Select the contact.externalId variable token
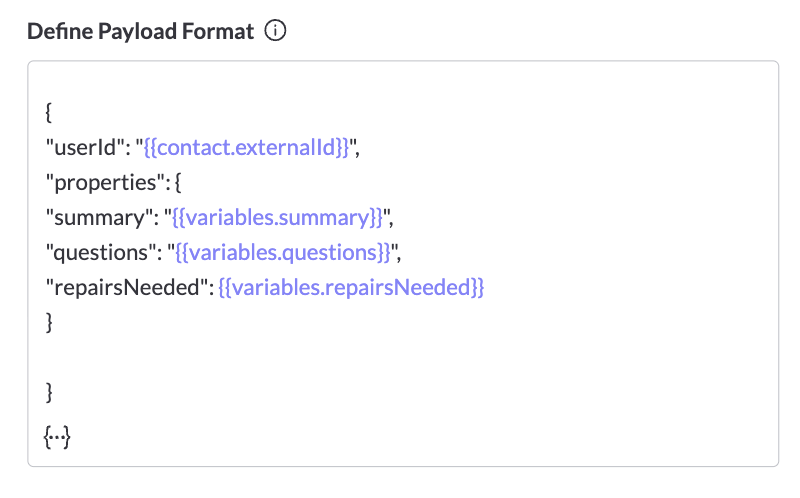The width and height of the screenshot is (800, 498). point(246,147)
